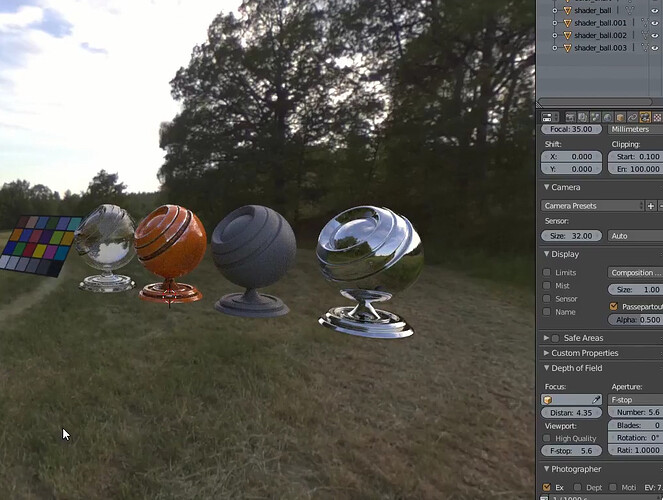
Task: Enable High Quality viewport checkbox
Action: 547,438
